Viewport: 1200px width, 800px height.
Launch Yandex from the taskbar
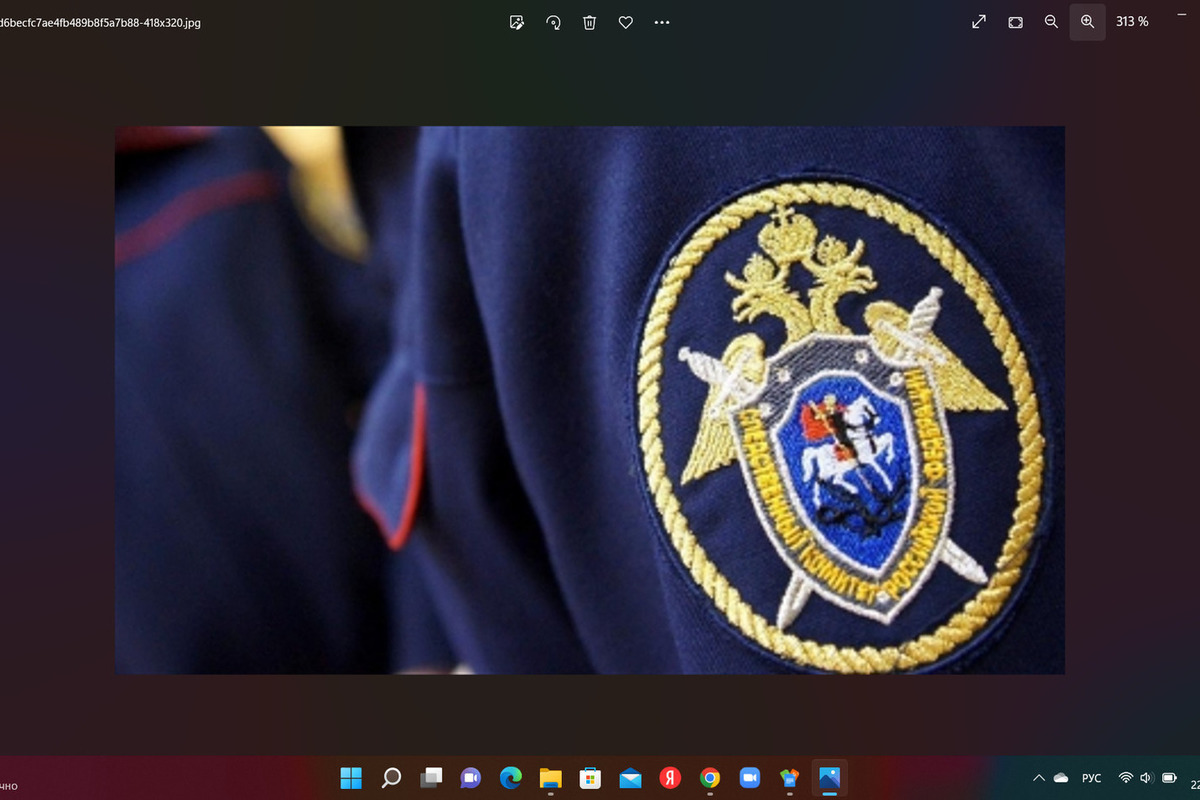[x=670, y=778]
